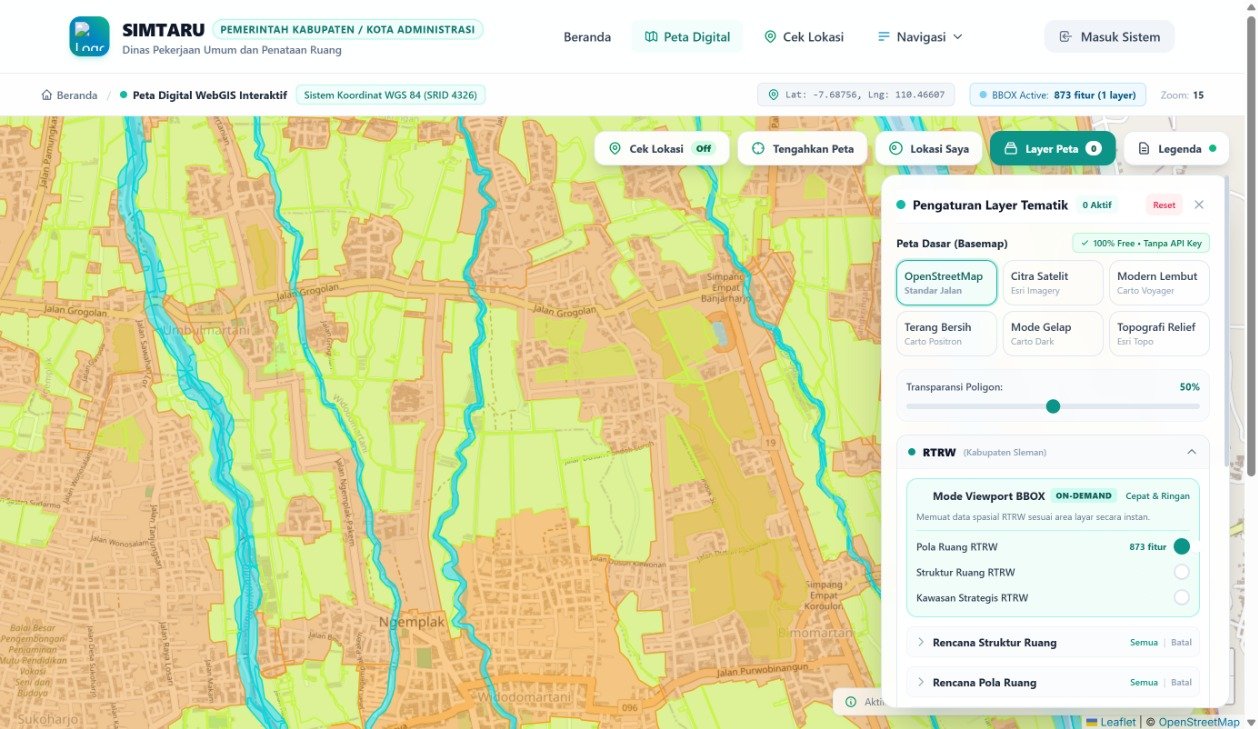This screenshot has width=1258, height=729.
Task: Open the Masuk Sistem login button
Action: [1109, 37]
